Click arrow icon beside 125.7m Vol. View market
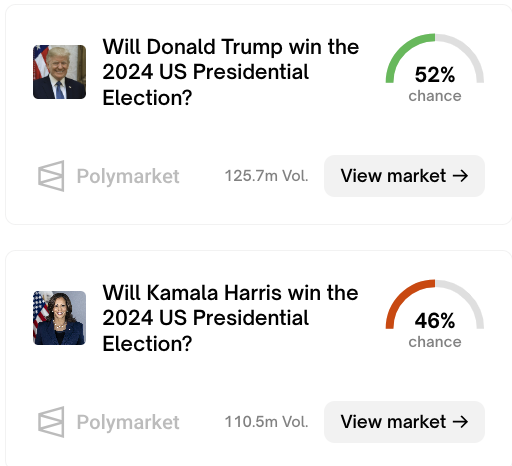 tap(460, 176)
